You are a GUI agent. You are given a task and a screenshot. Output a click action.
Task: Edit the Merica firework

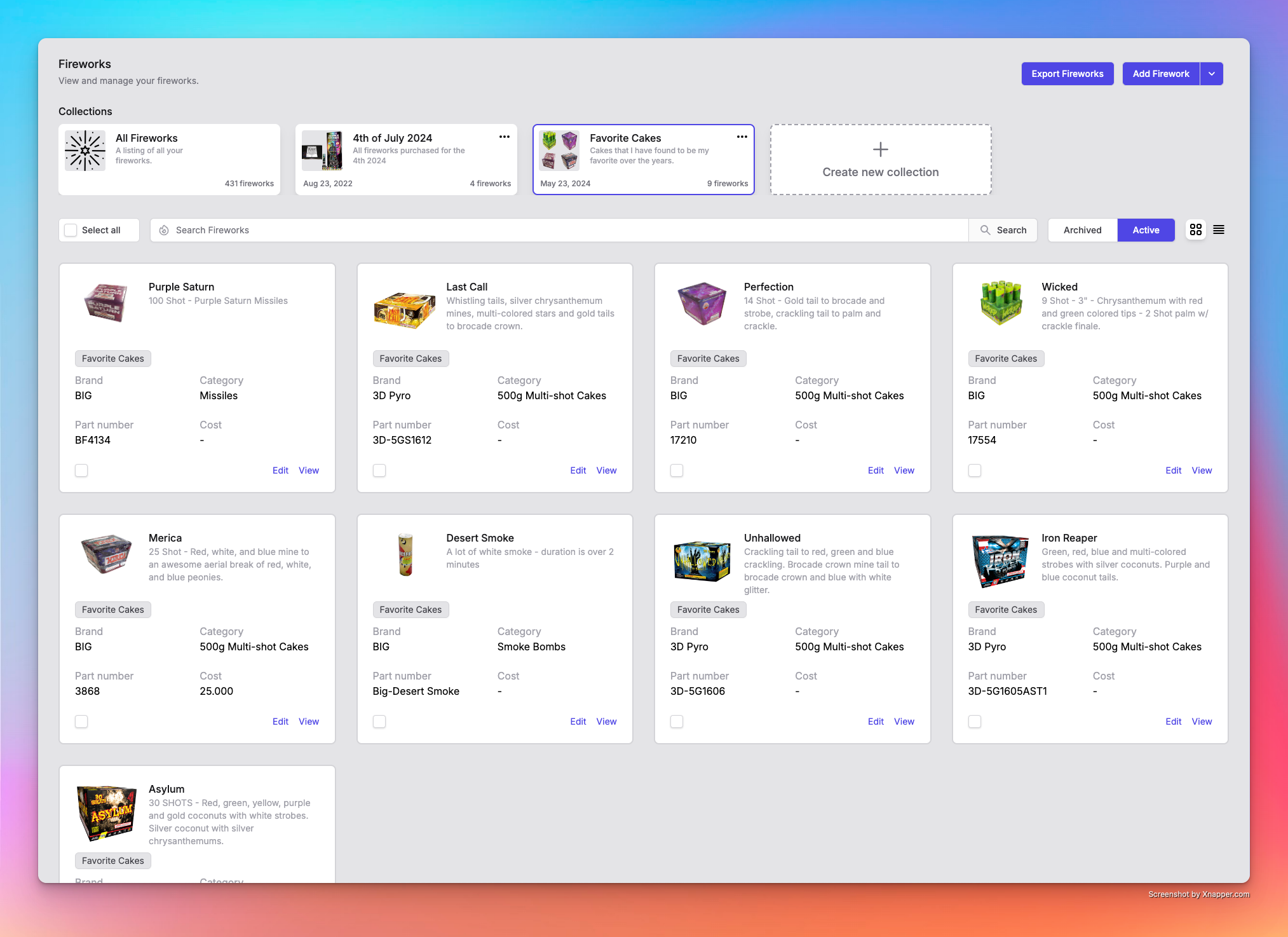pos(280,722)
